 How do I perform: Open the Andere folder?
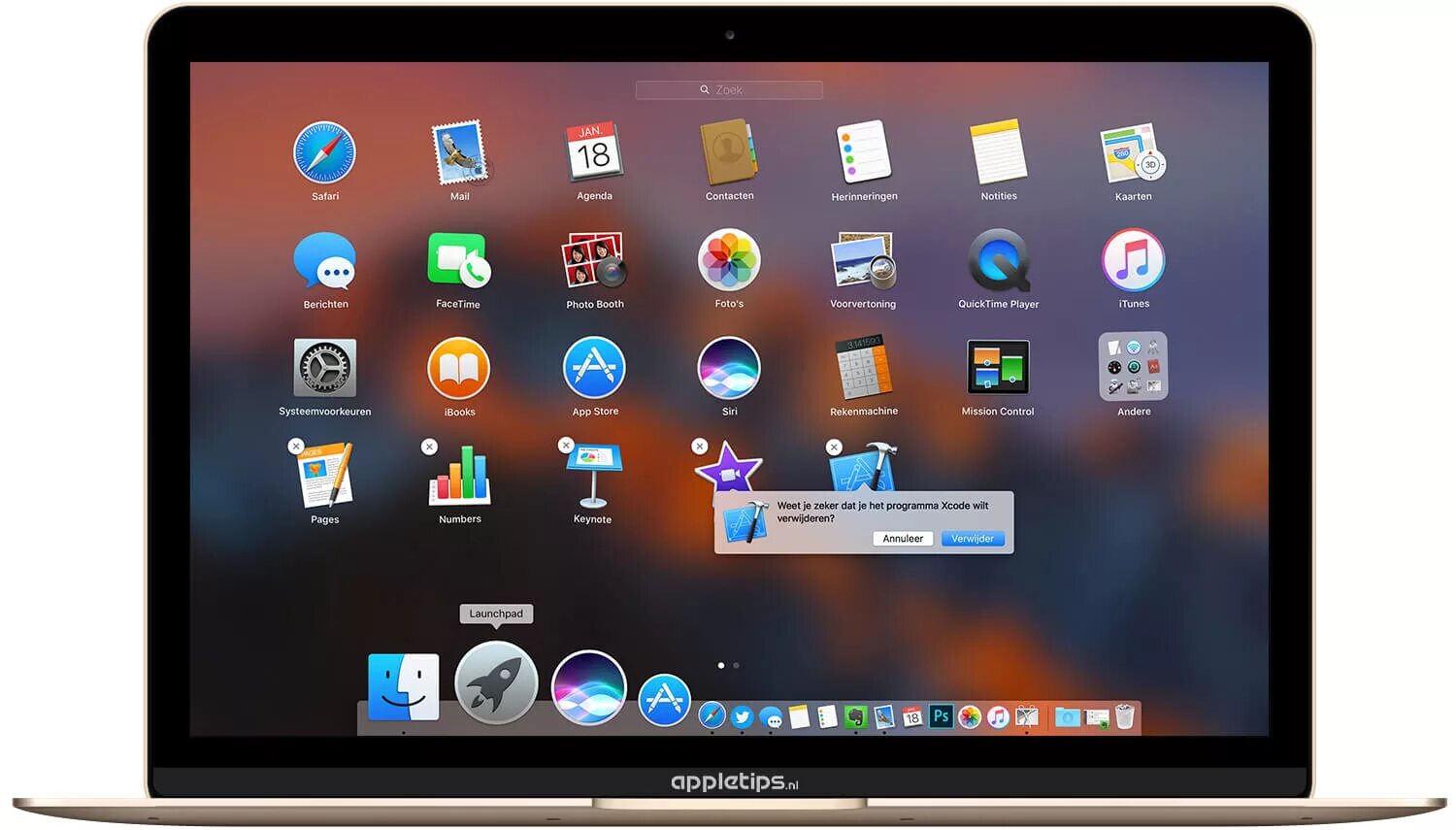(x=1133, y=367)
